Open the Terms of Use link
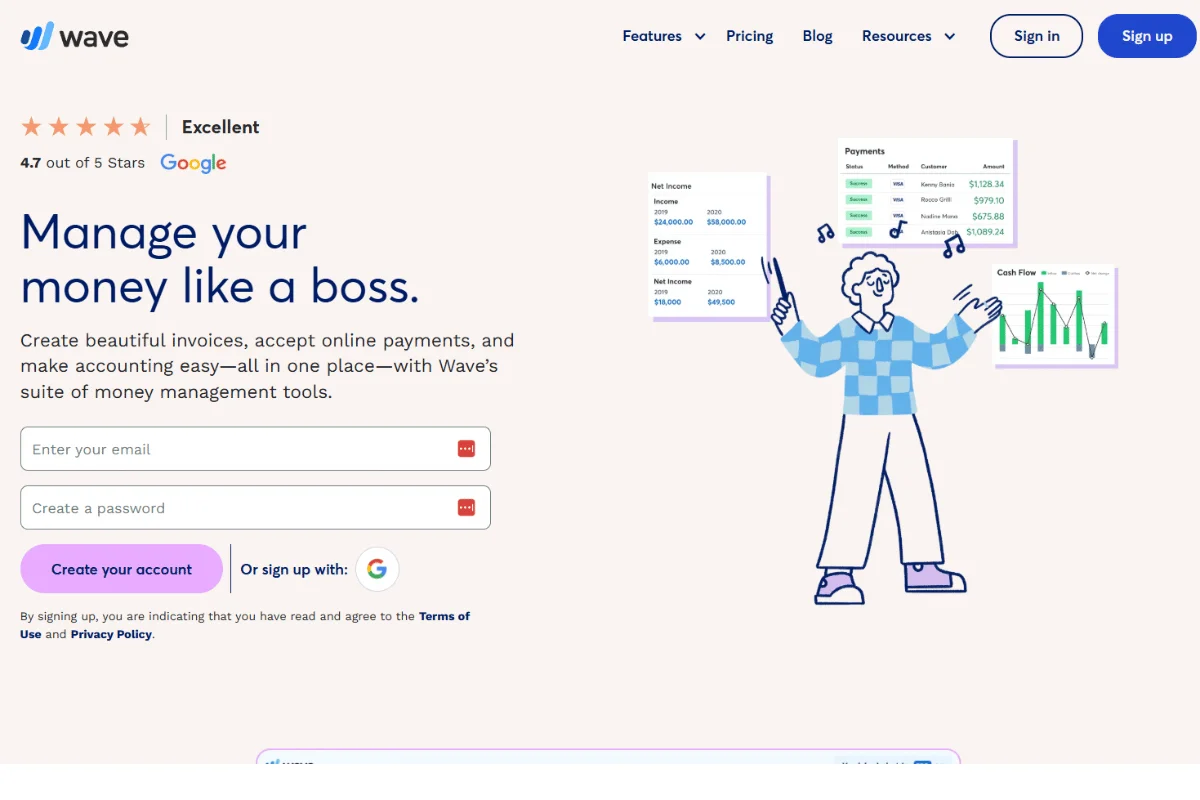Screen dimensions: 1200x800 (x=445, y=616)
